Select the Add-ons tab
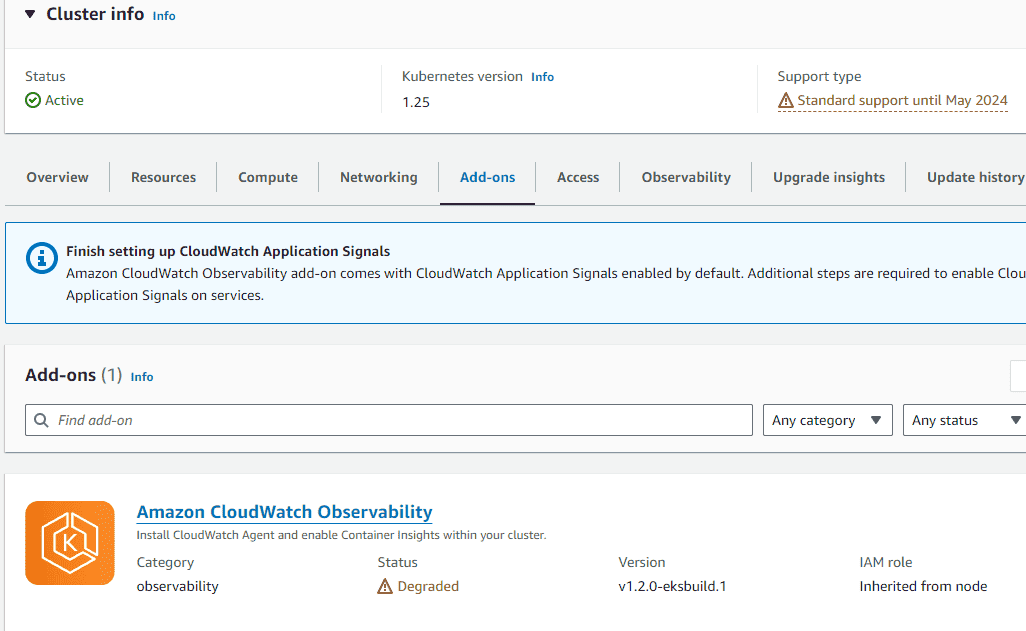 (x=487, y=177)
